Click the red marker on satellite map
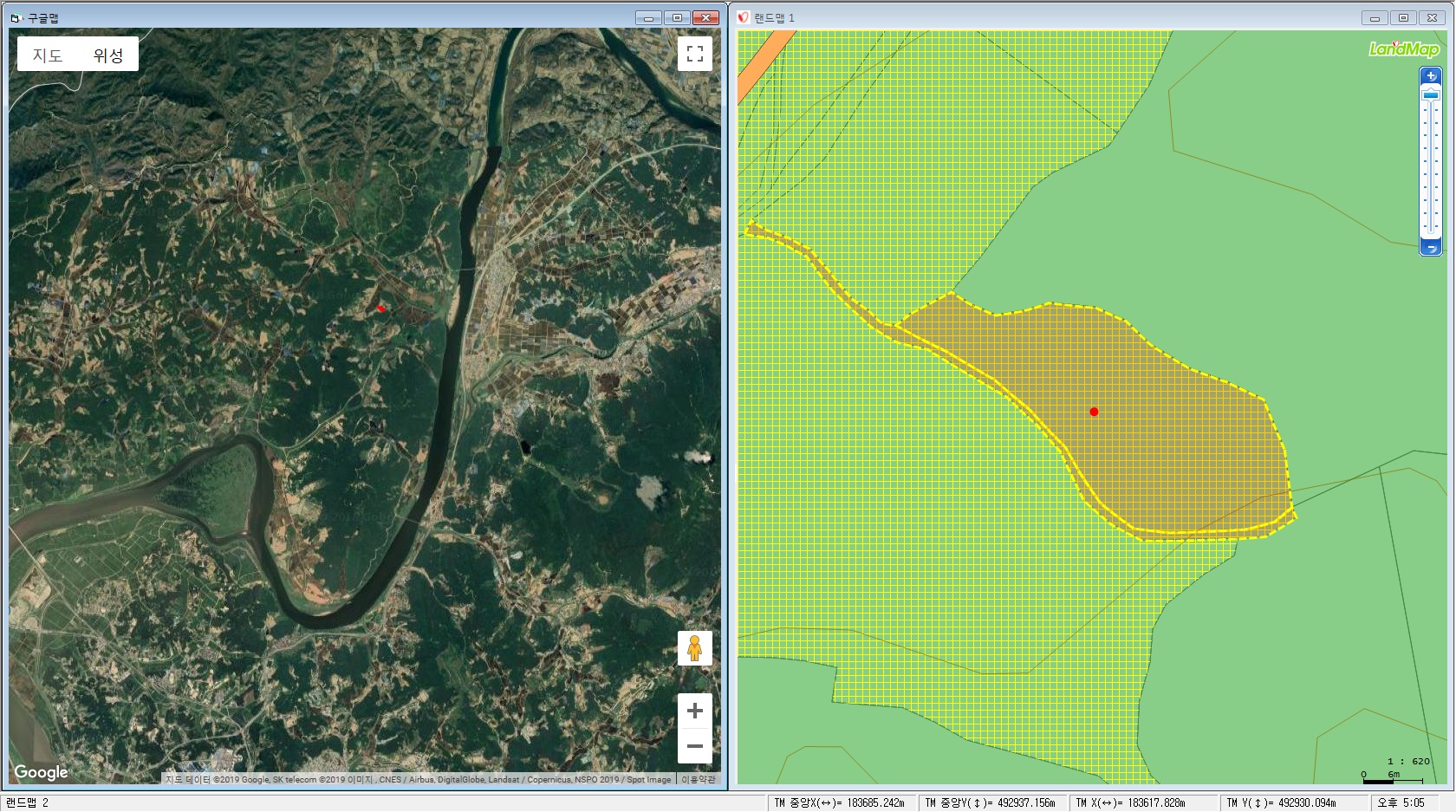1456x812 pixels. 380,309
